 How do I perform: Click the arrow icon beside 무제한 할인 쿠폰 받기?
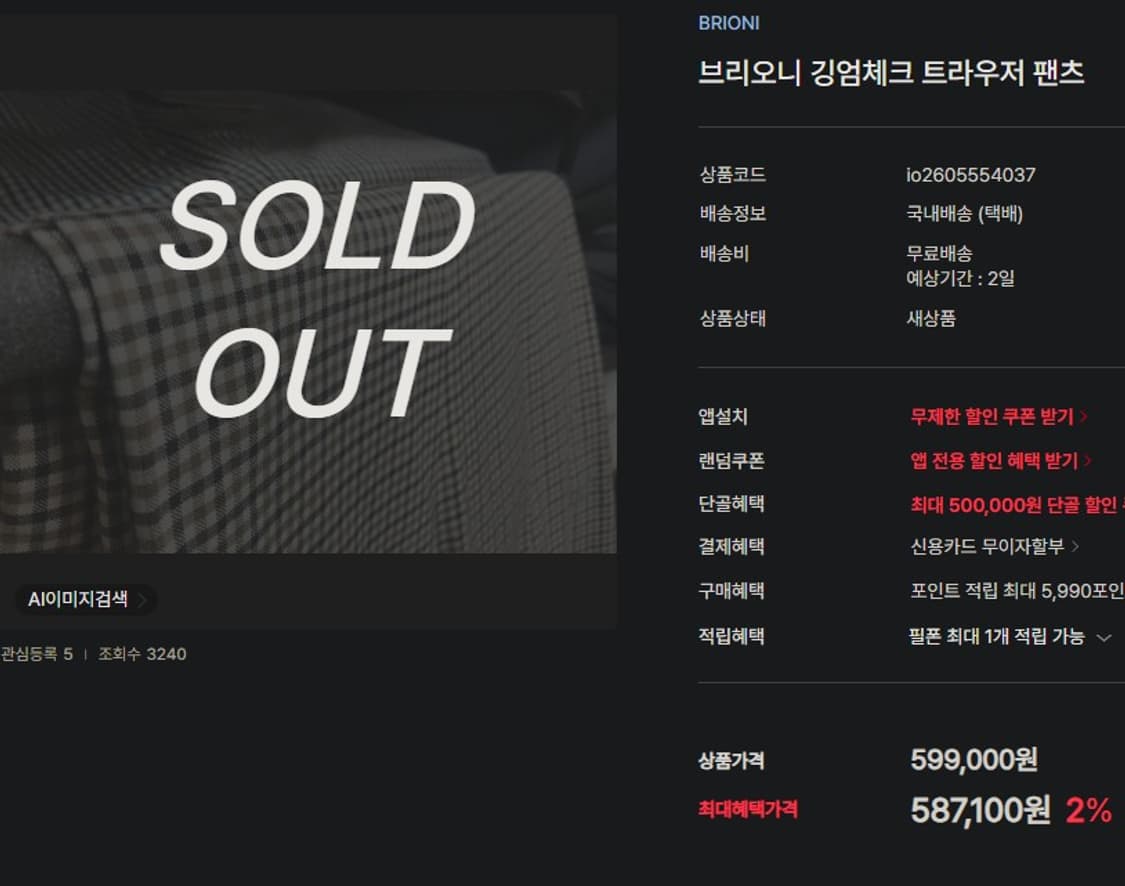pos(1085,417)
